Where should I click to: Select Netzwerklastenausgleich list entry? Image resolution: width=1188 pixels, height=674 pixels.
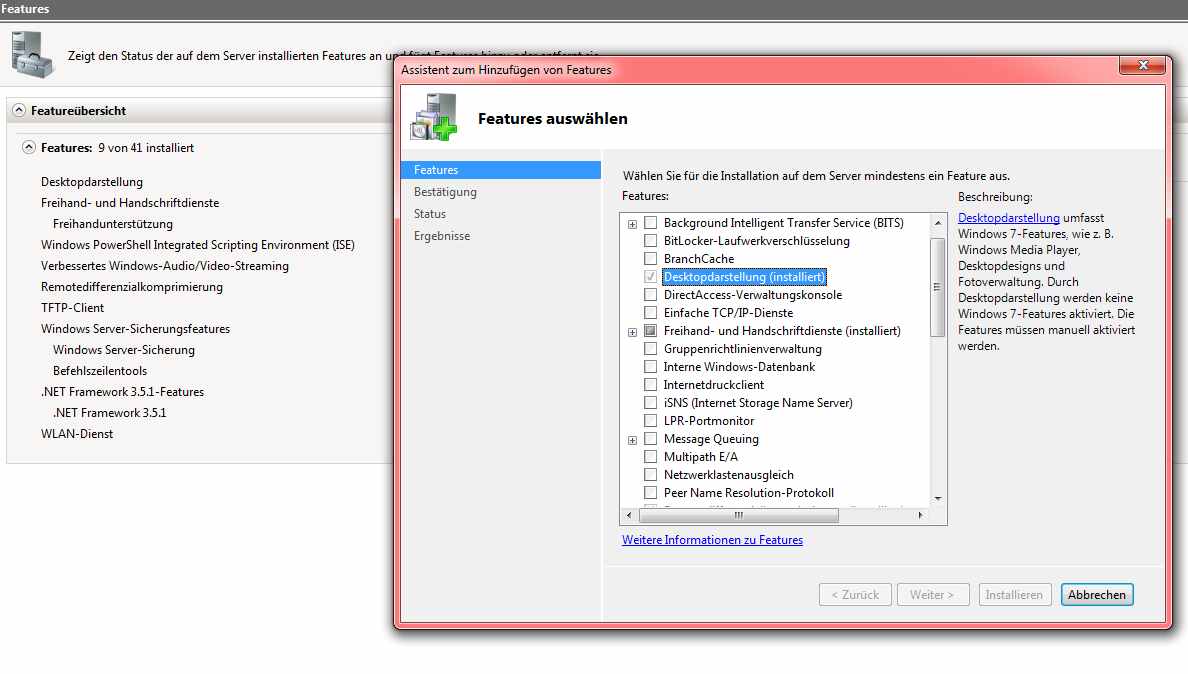pyautogui.click(x=729, y=475)
